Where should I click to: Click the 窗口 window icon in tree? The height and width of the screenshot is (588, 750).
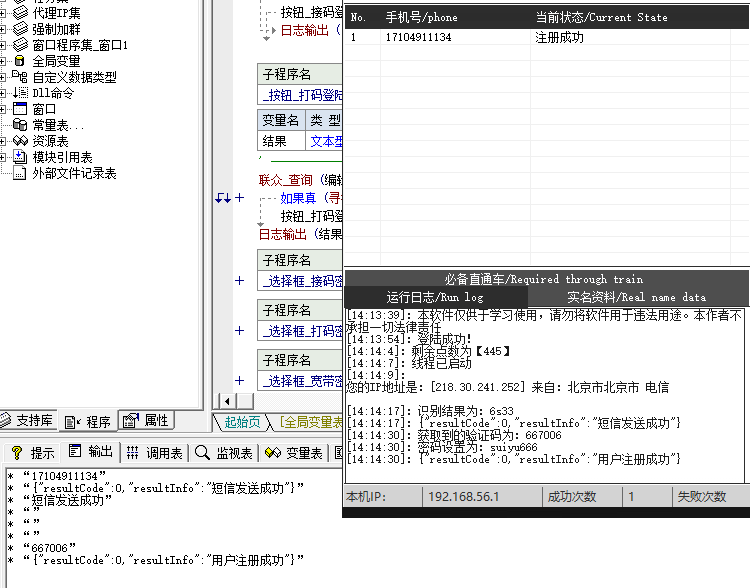click(20, 109)
